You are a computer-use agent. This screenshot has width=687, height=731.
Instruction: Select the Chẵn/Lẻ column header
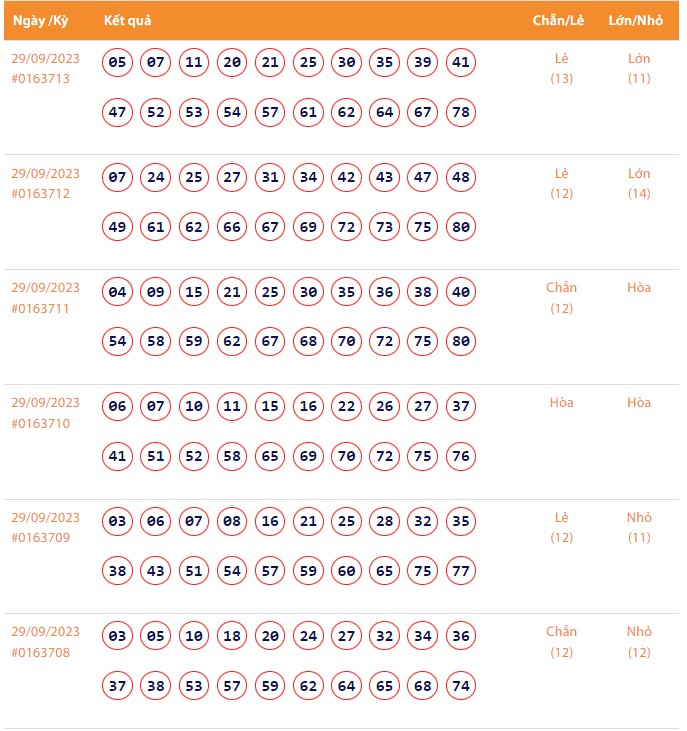[x=561, y=21]
